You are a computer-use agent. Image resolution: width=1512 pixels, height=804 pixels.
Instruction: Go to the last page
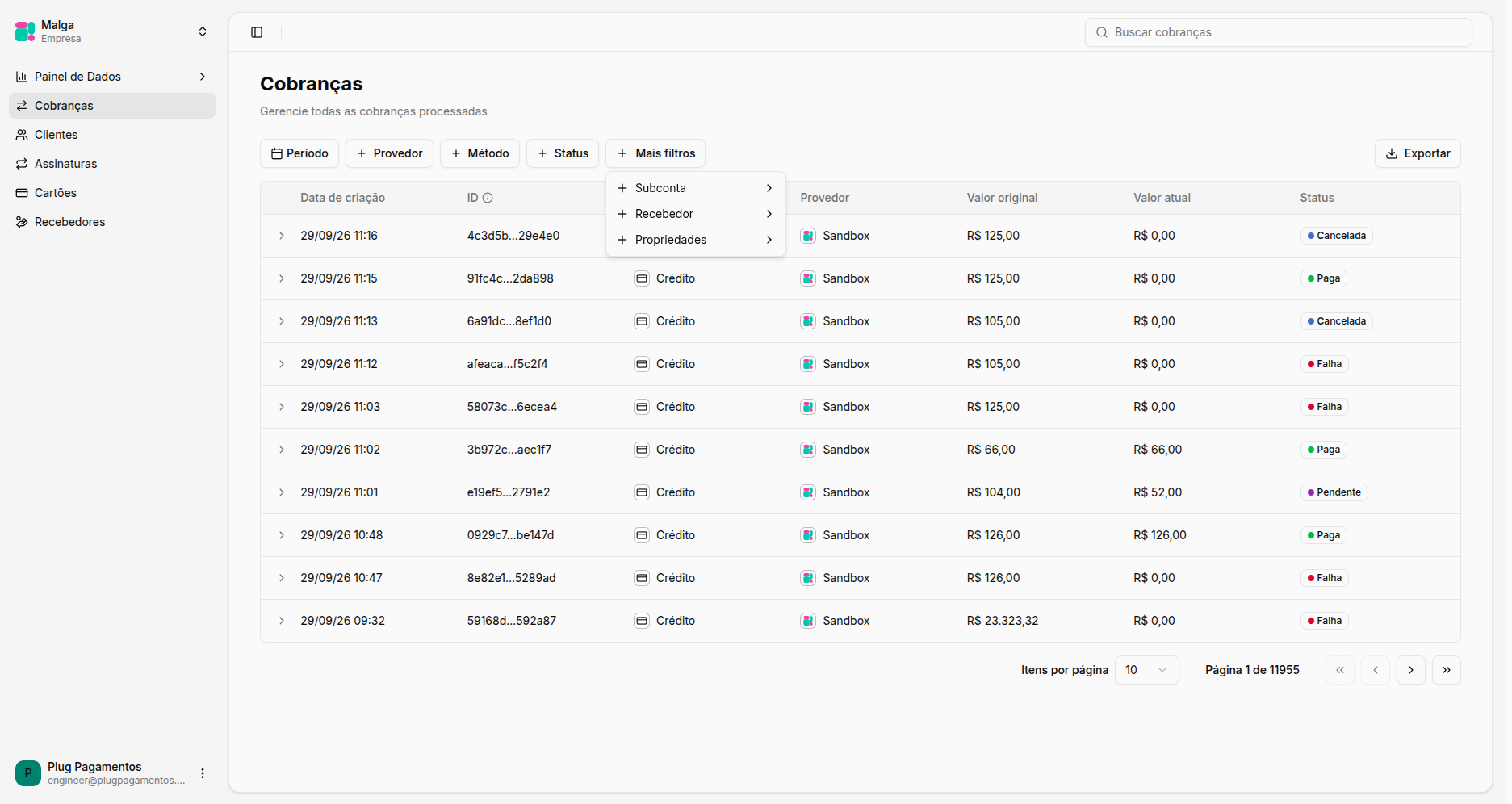(x=1447, y=670)
